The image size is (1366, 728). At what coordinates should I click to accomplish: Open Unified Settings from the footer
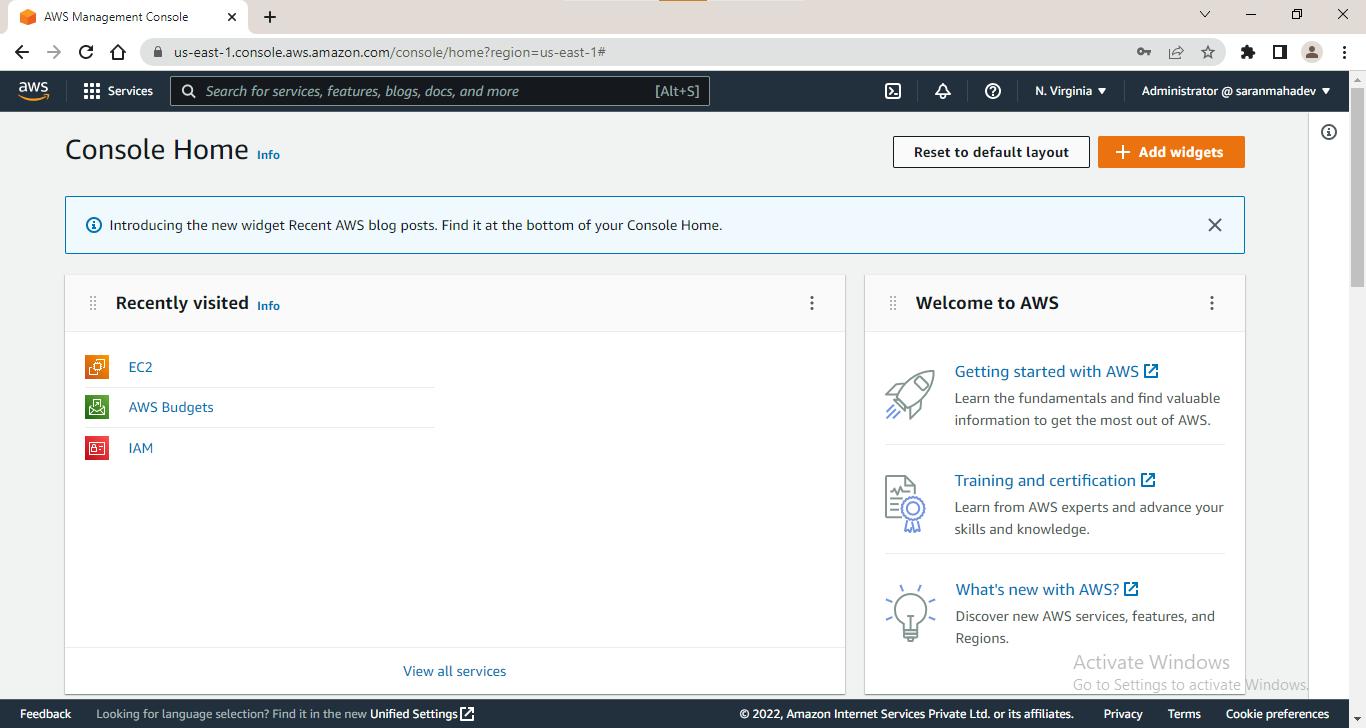coord(422,714)
